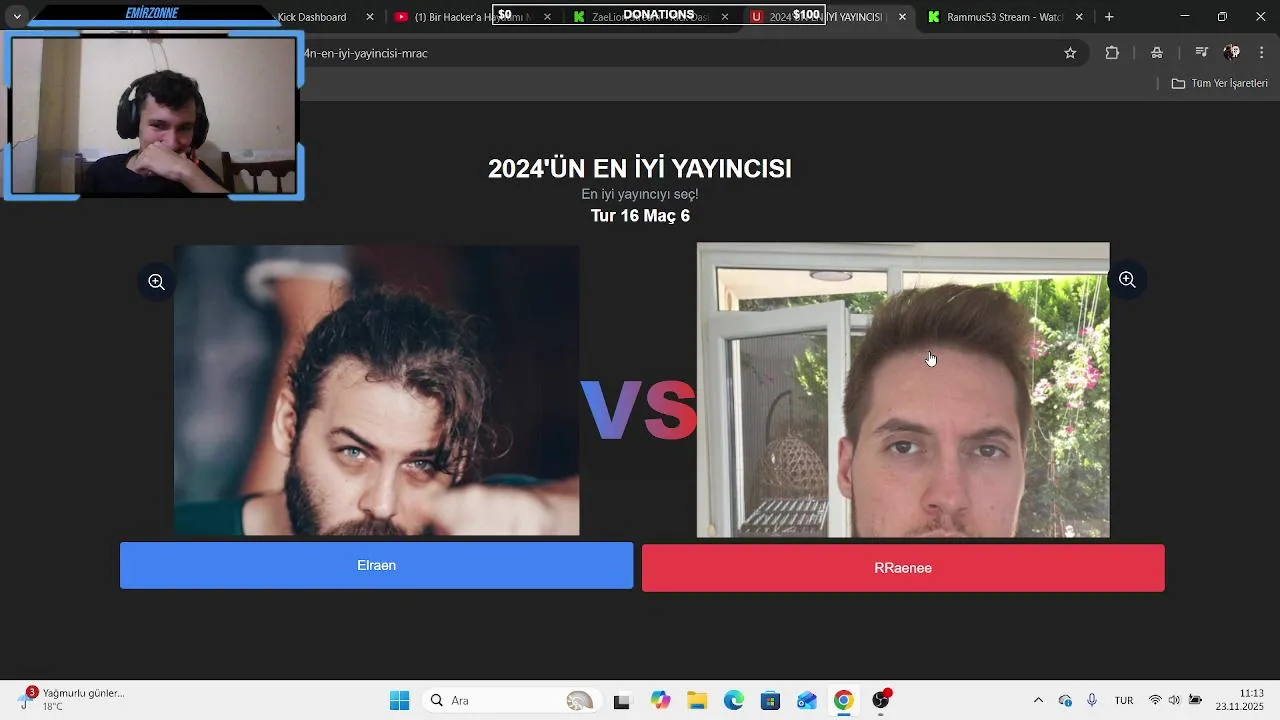Zoom into RRaenee's photo with magnifier icon

tap(1127, 280)
